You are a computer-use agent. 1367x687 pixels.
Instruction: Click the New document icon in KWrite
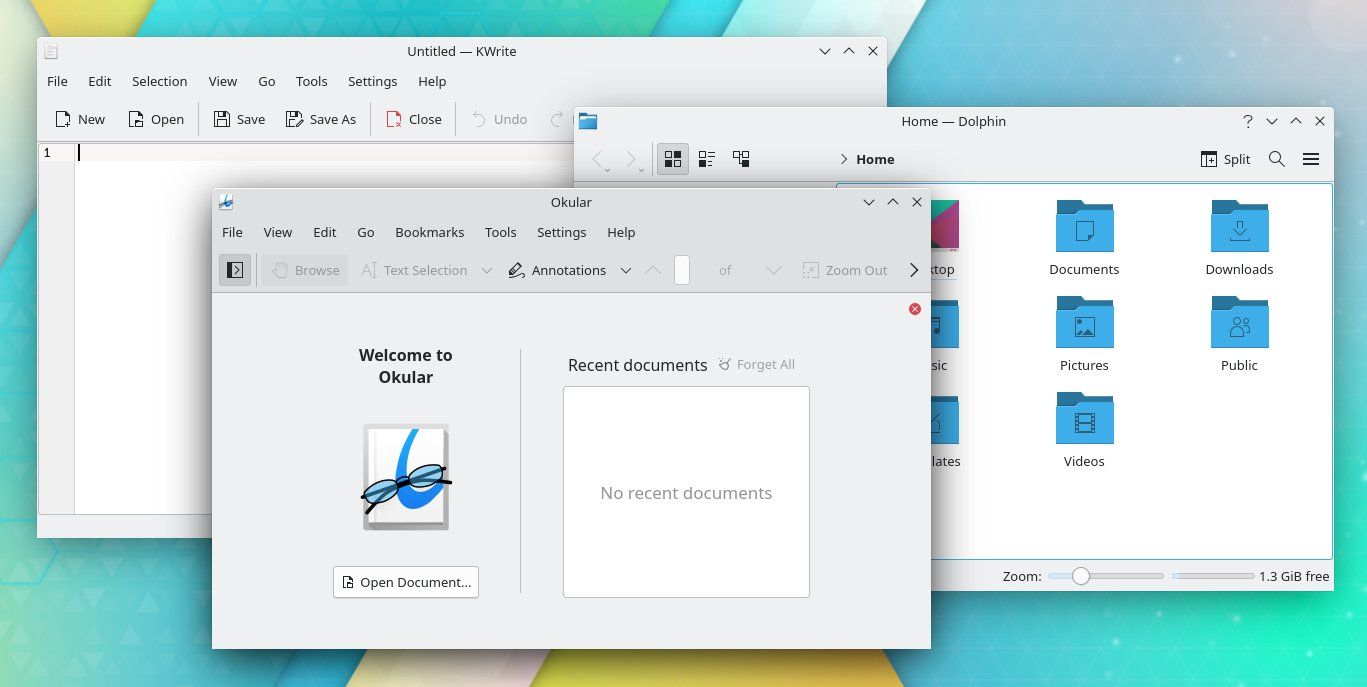(x=64, y=119)
